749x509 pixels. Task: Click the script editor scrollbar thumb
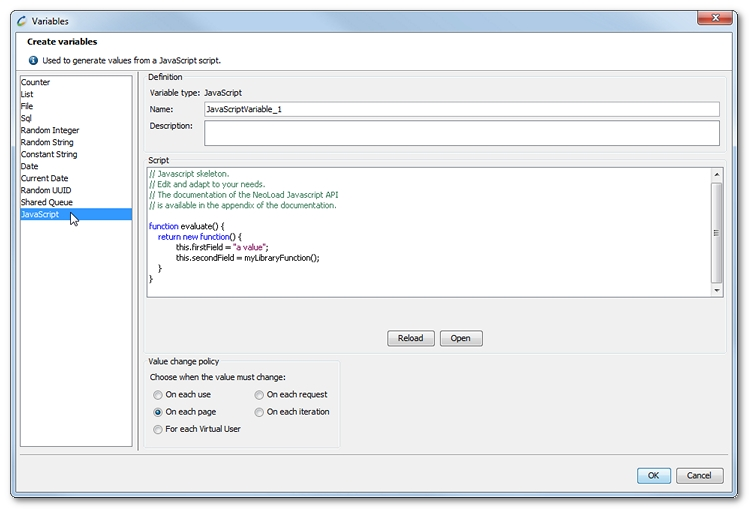click(x=716, y=232)
